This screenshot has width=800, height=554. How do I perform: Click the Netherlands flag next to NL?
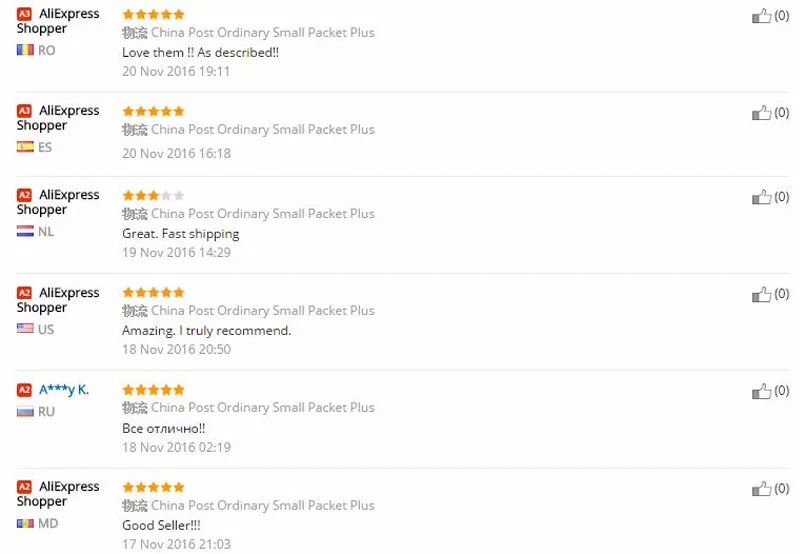tap(25, 231)
